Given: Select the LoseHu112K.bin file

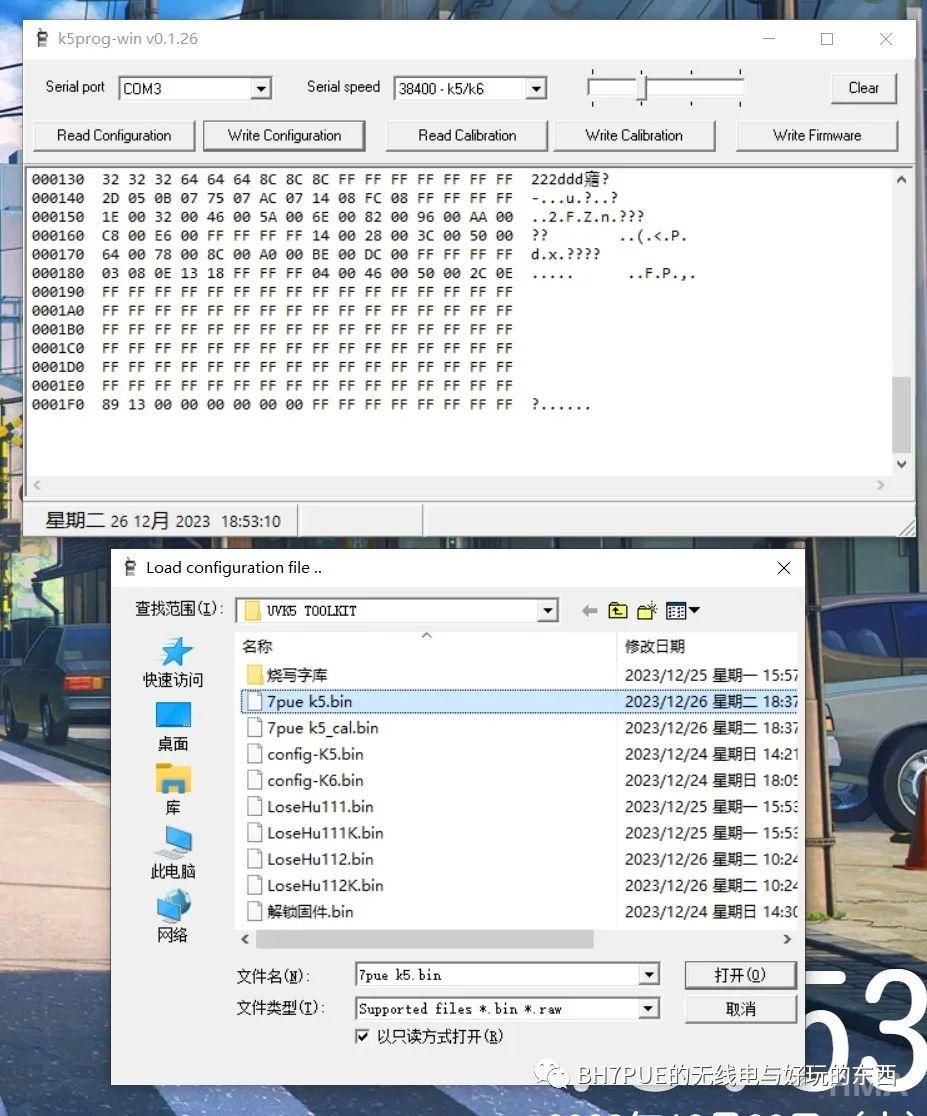Looking at the screenshot, I should tap(324, 885).
